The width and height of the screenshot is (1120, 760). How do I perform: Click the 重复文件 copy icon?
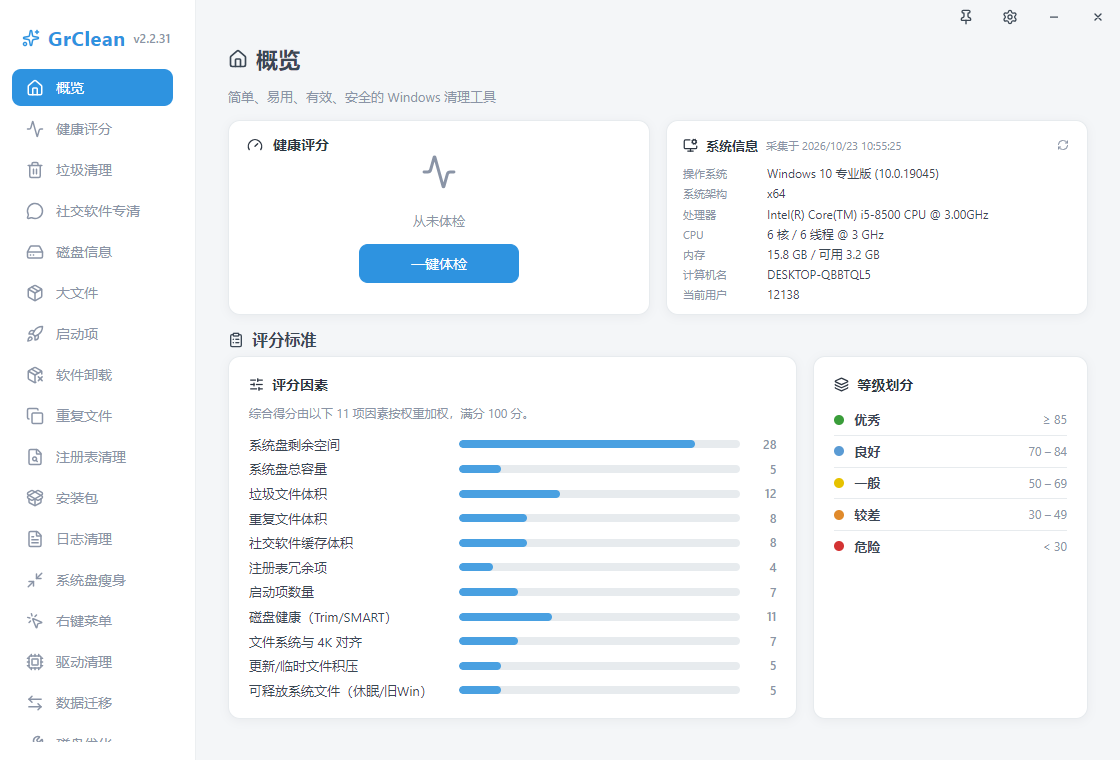pyautogui.click(x=35, y=416)
